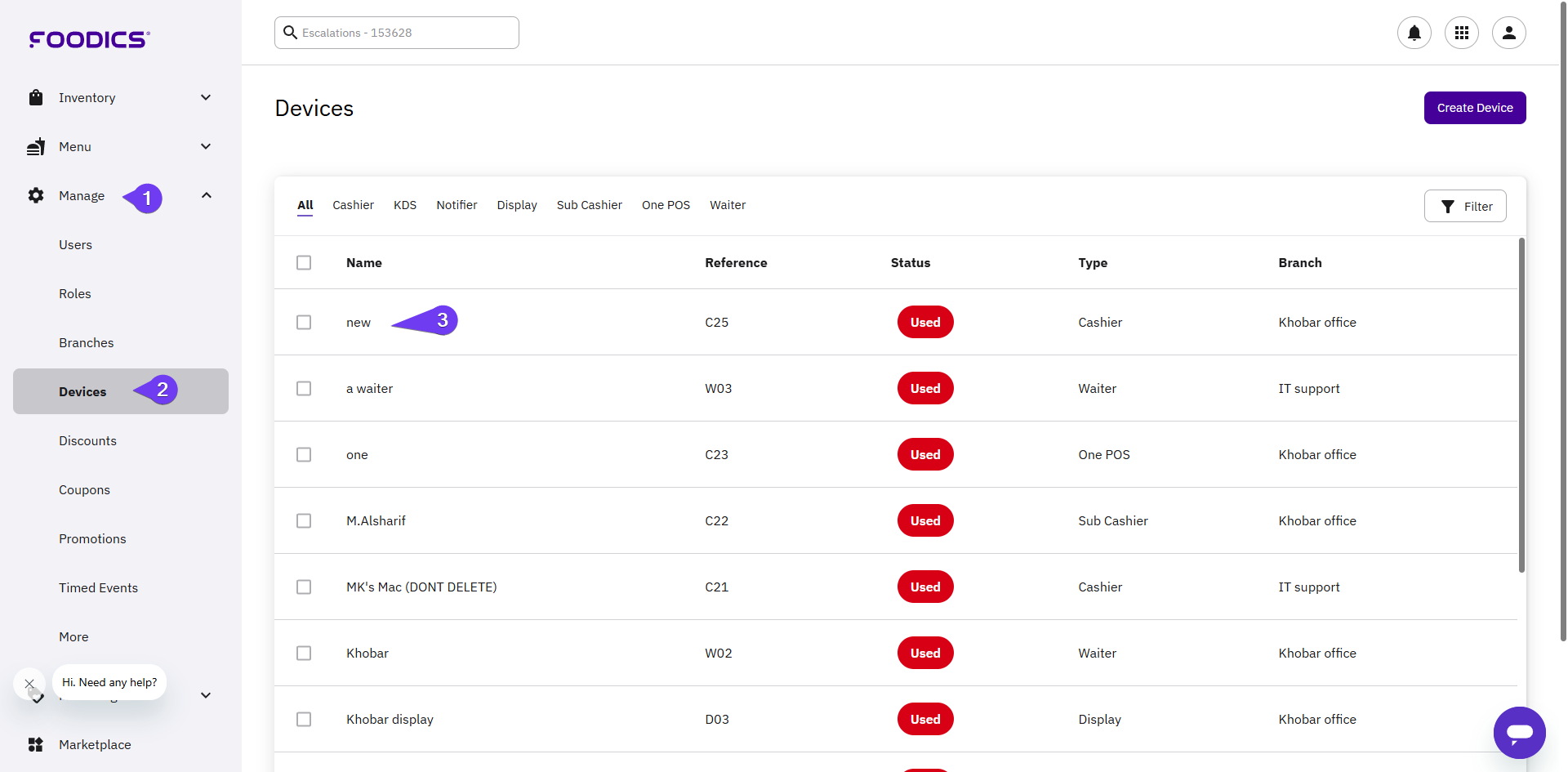Click the Marketplace icon in sidebar
The width and height of the screenshot is (1568, 772).
click(36, 744)
